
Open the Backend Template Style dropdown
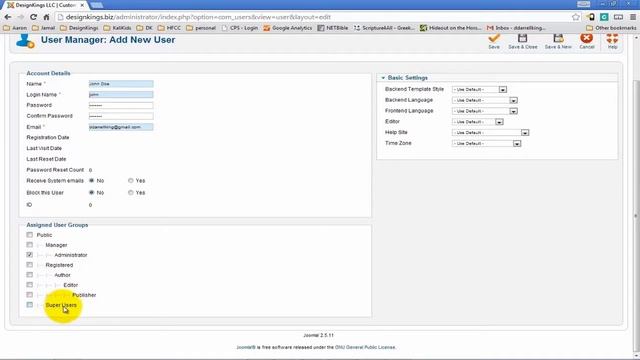tap(479, 89)
